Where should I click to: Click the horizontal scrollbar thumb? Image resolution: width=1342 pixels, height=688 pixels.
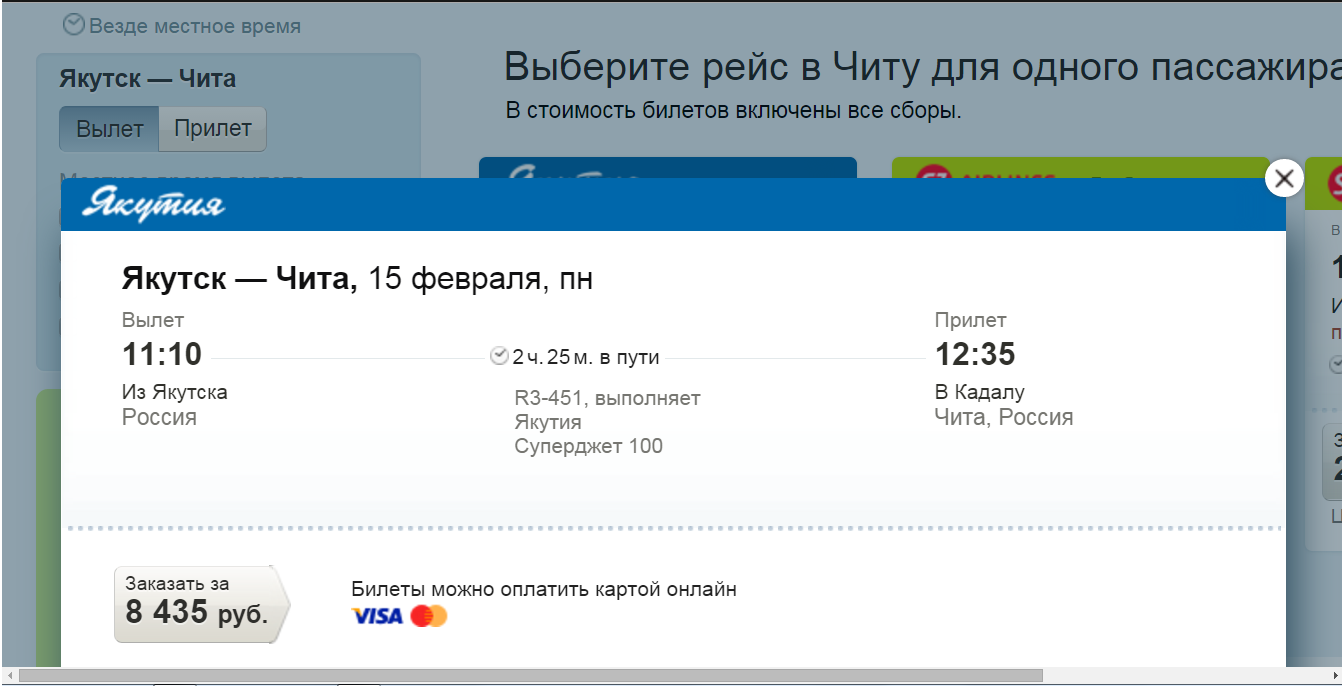coord(530,676)
